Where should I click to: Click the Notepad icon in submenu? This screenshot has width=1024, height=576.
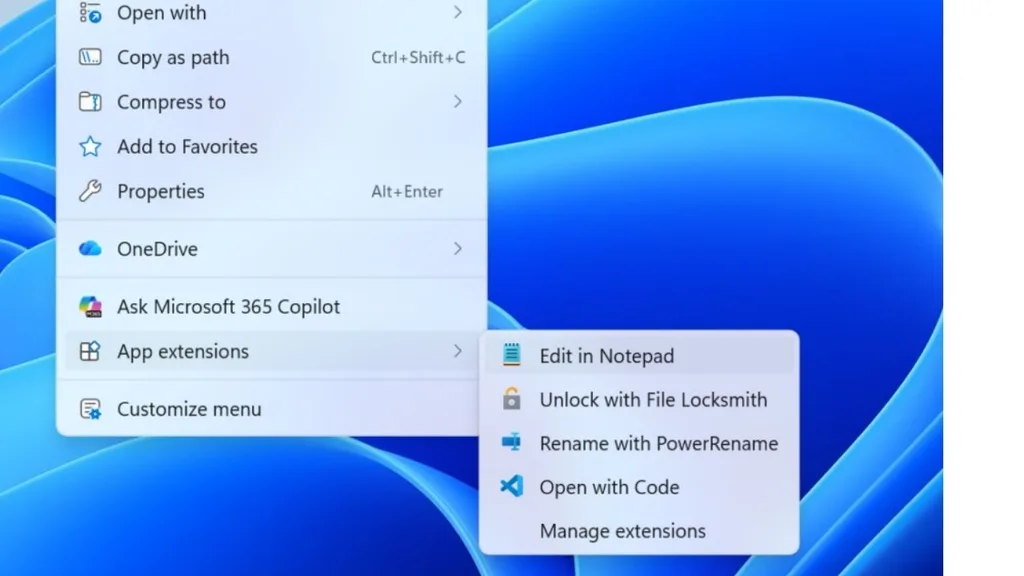[x=511, y=355]
